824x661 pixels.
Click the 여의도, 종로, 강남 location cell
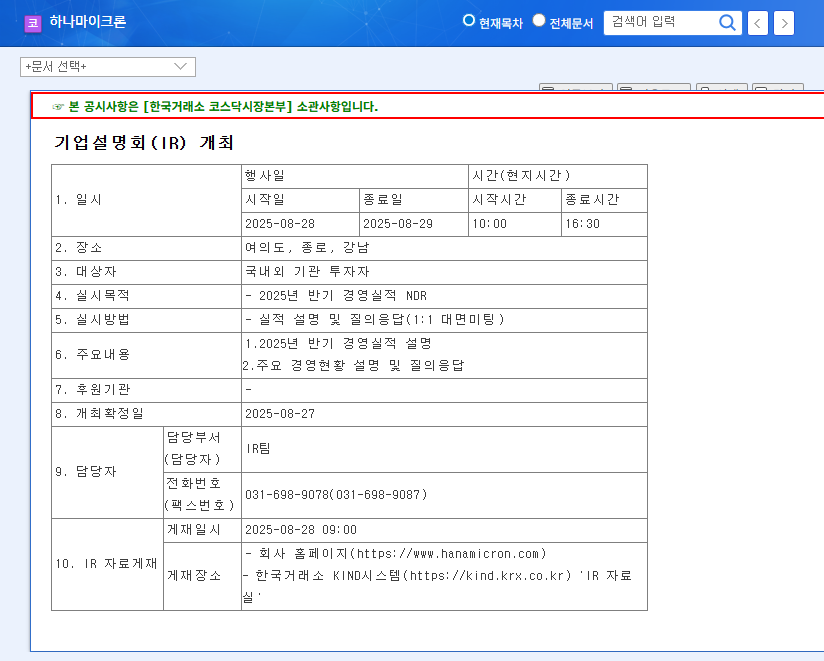click(x=444, y=248)
